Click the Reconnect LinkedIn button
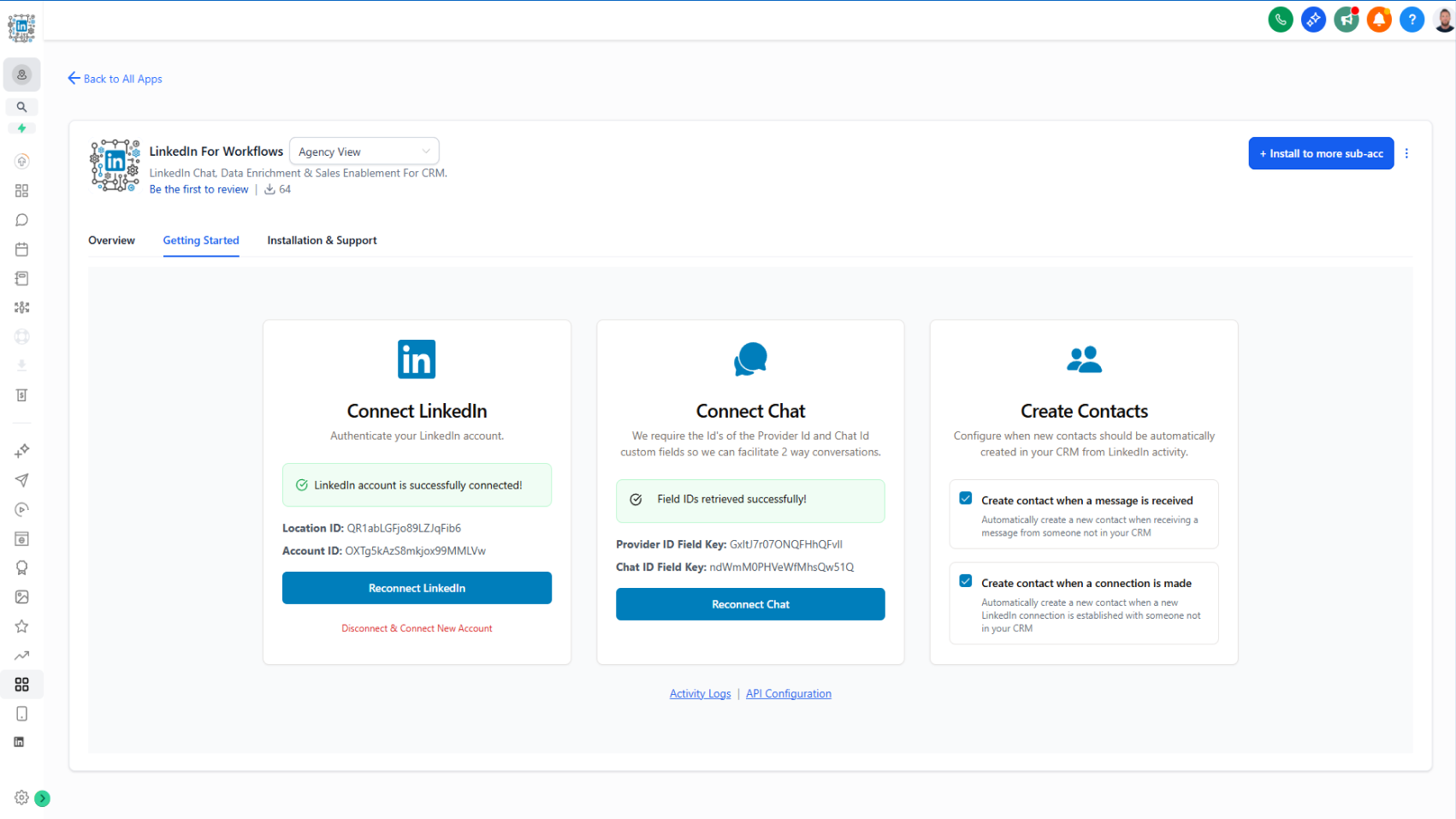 point(417,588)
